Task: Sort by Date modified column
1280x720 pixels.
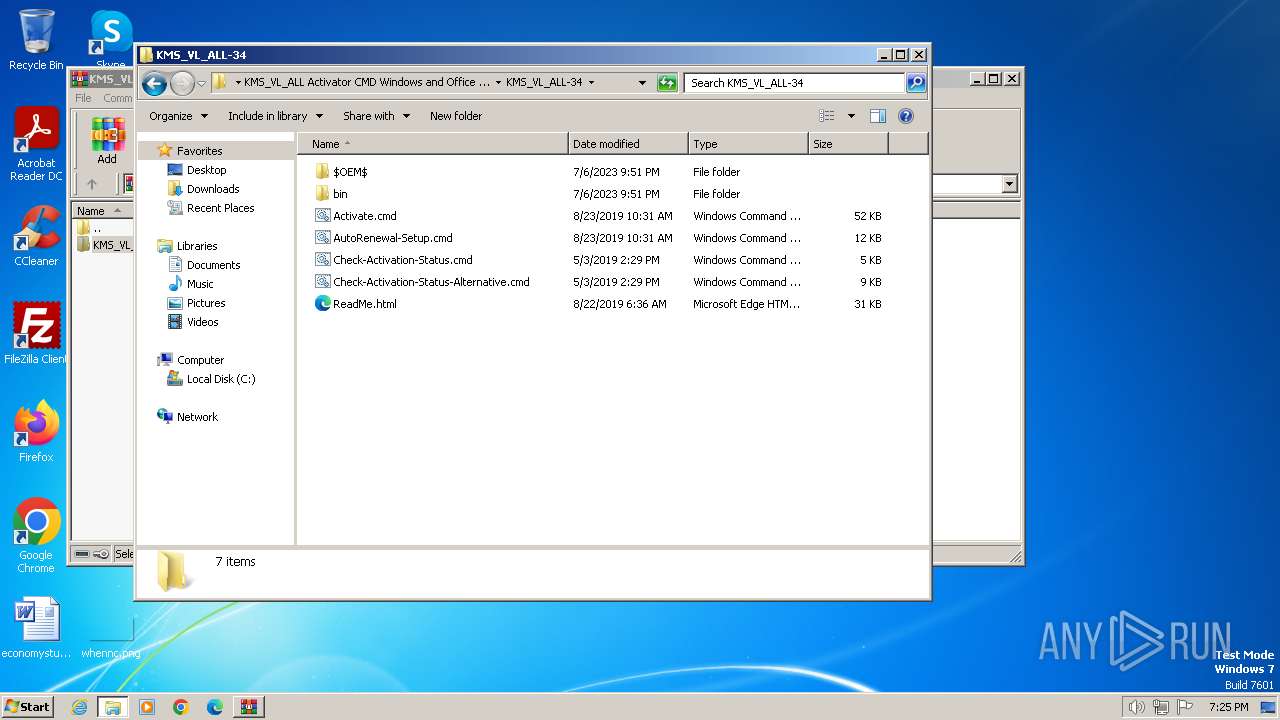Action: pos(628,144)
